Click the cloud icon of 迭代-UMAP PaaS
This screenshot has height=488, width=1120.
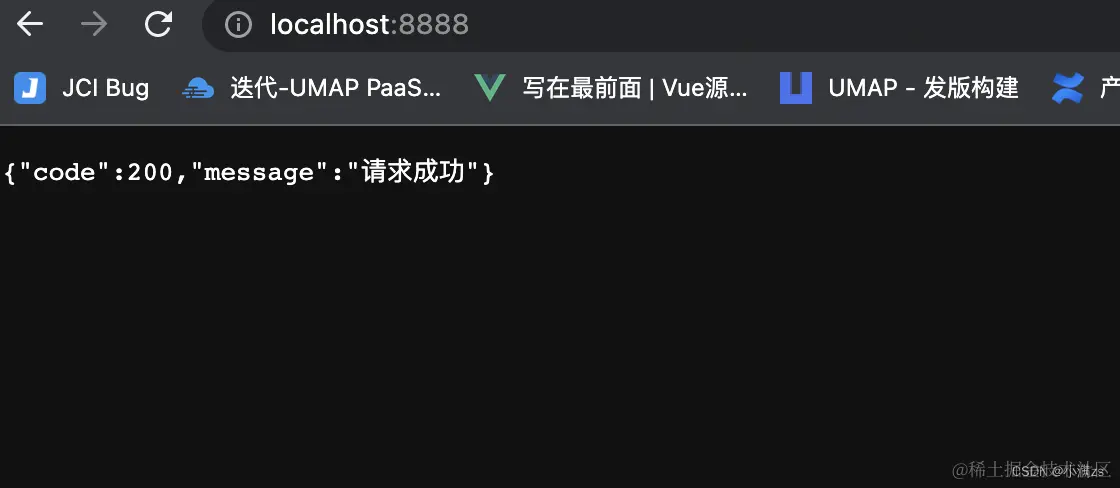(x=198, y=88)
